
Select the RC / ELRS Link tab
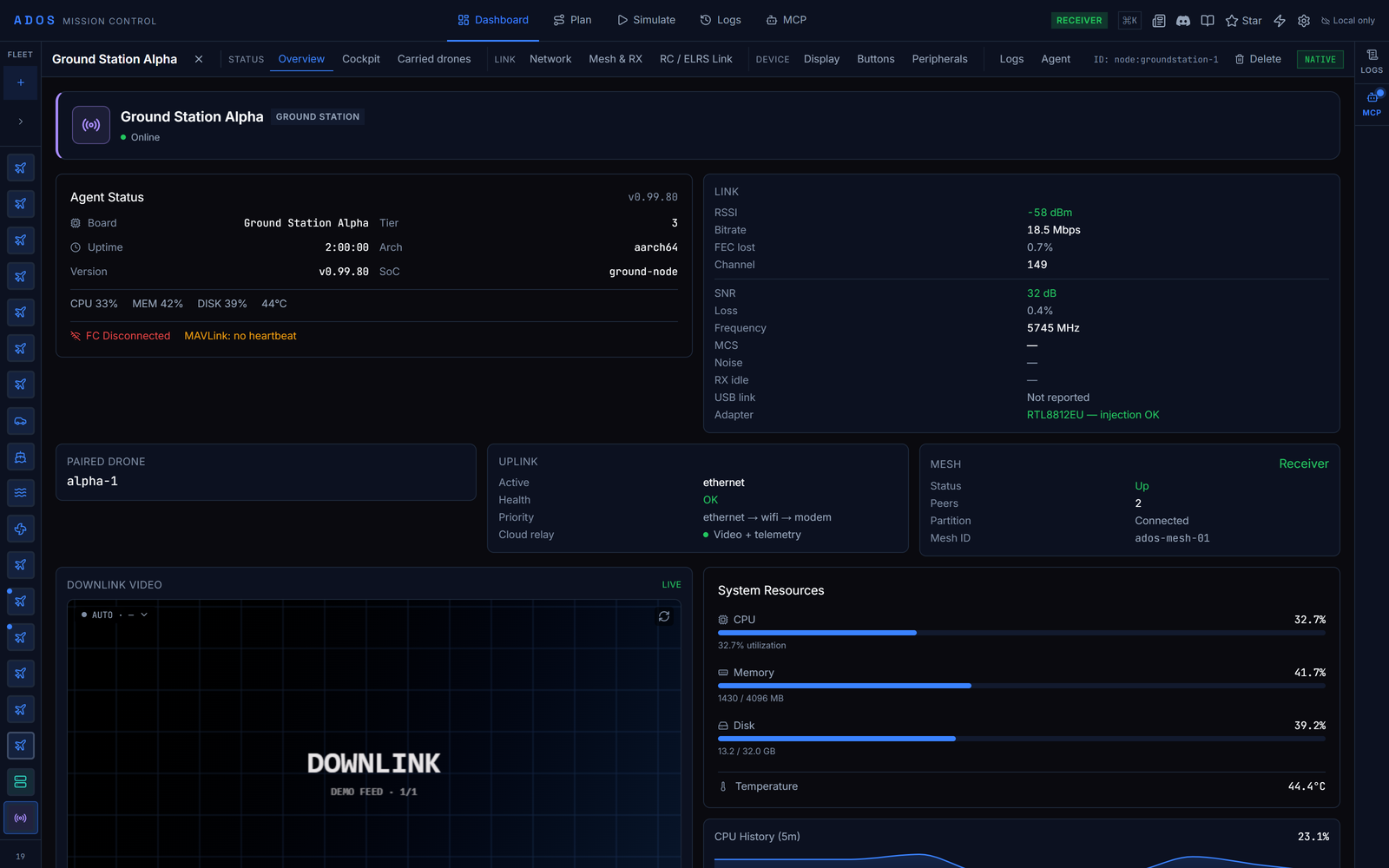point(696,59)
